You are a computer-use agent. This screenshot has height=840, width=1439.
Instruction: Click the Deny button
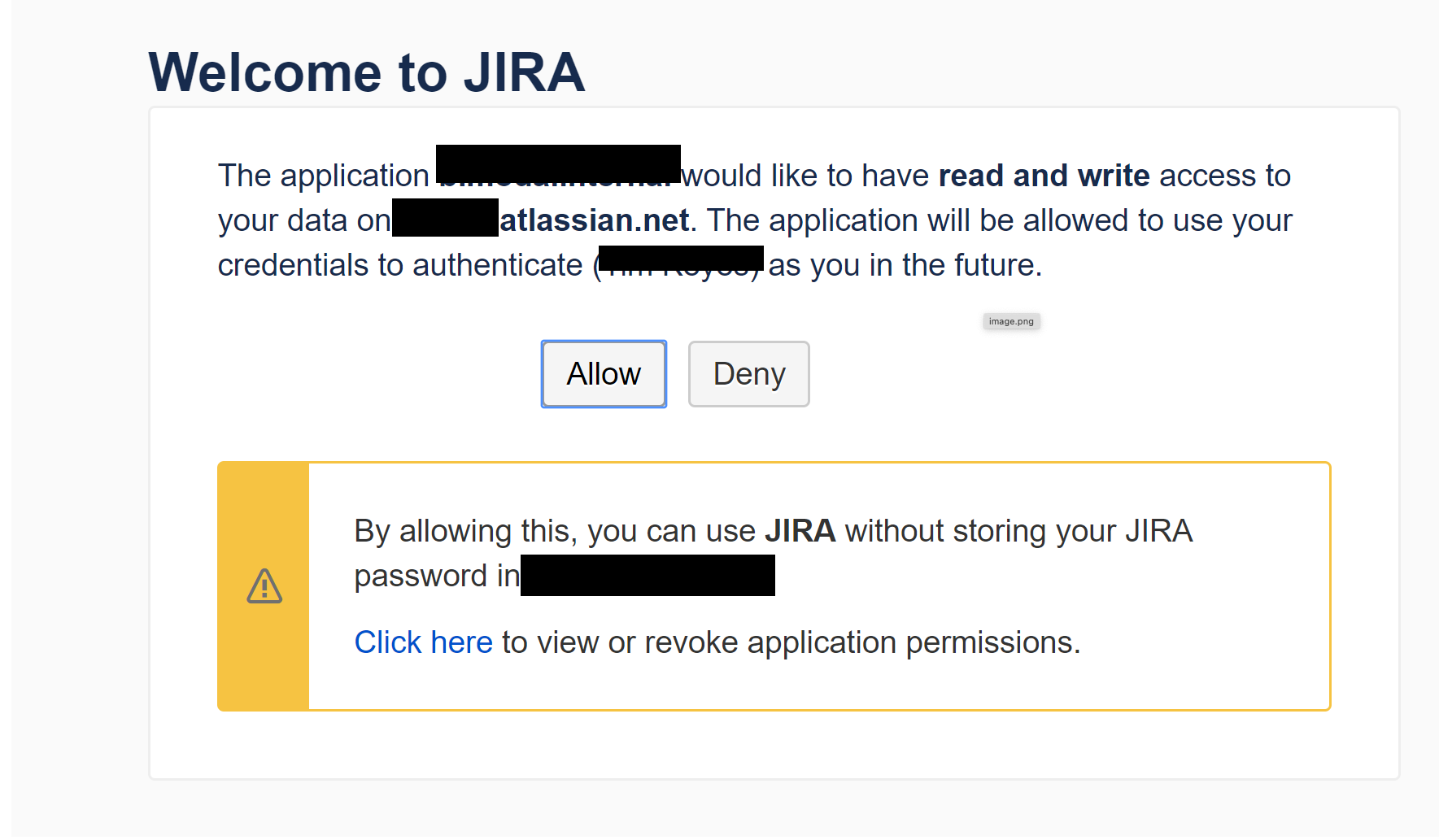[x=749, y=374]
